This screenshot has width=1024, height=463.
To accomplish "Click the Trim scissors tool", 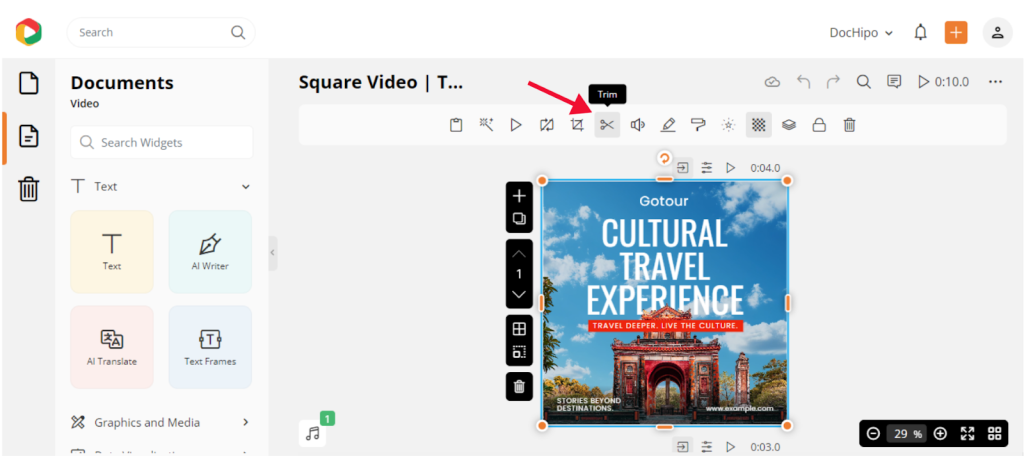I will (607, 125).
